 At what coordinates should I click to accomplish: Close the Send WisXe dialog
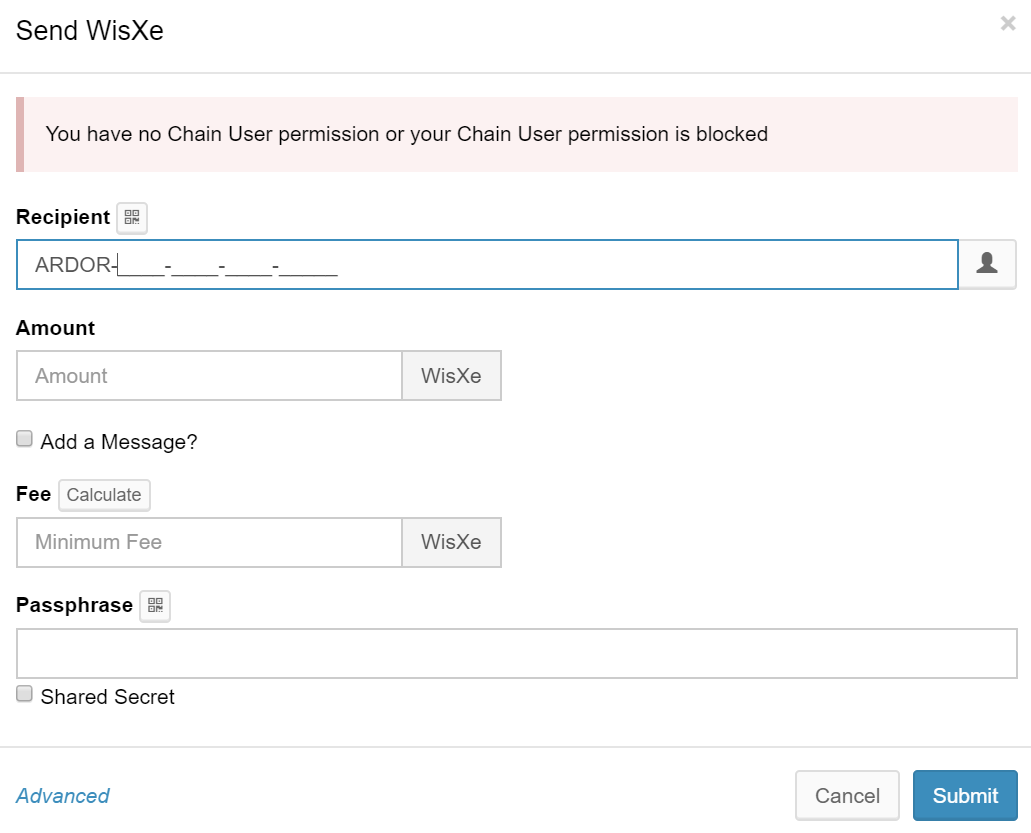coord(1007,24)
